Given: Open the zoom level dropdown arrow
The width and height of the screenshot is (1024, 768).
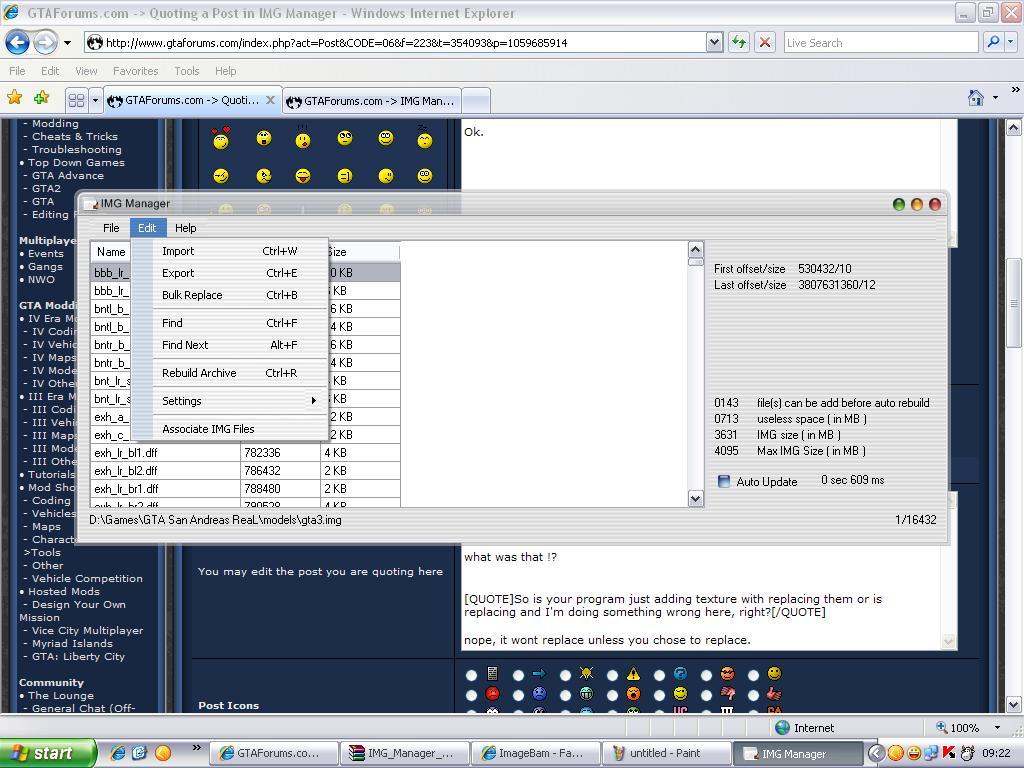Looking at the screenshot, I should 997,728.
